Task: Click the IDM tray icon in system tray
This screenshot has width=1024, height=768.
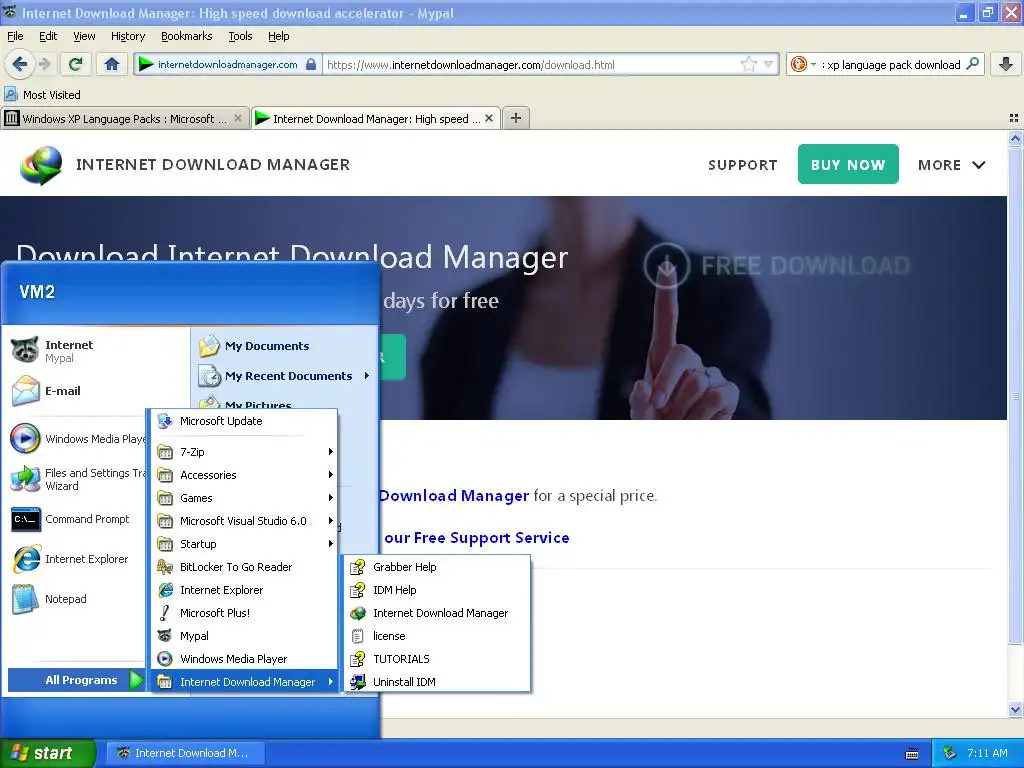Action: click(x=949, y=753)
